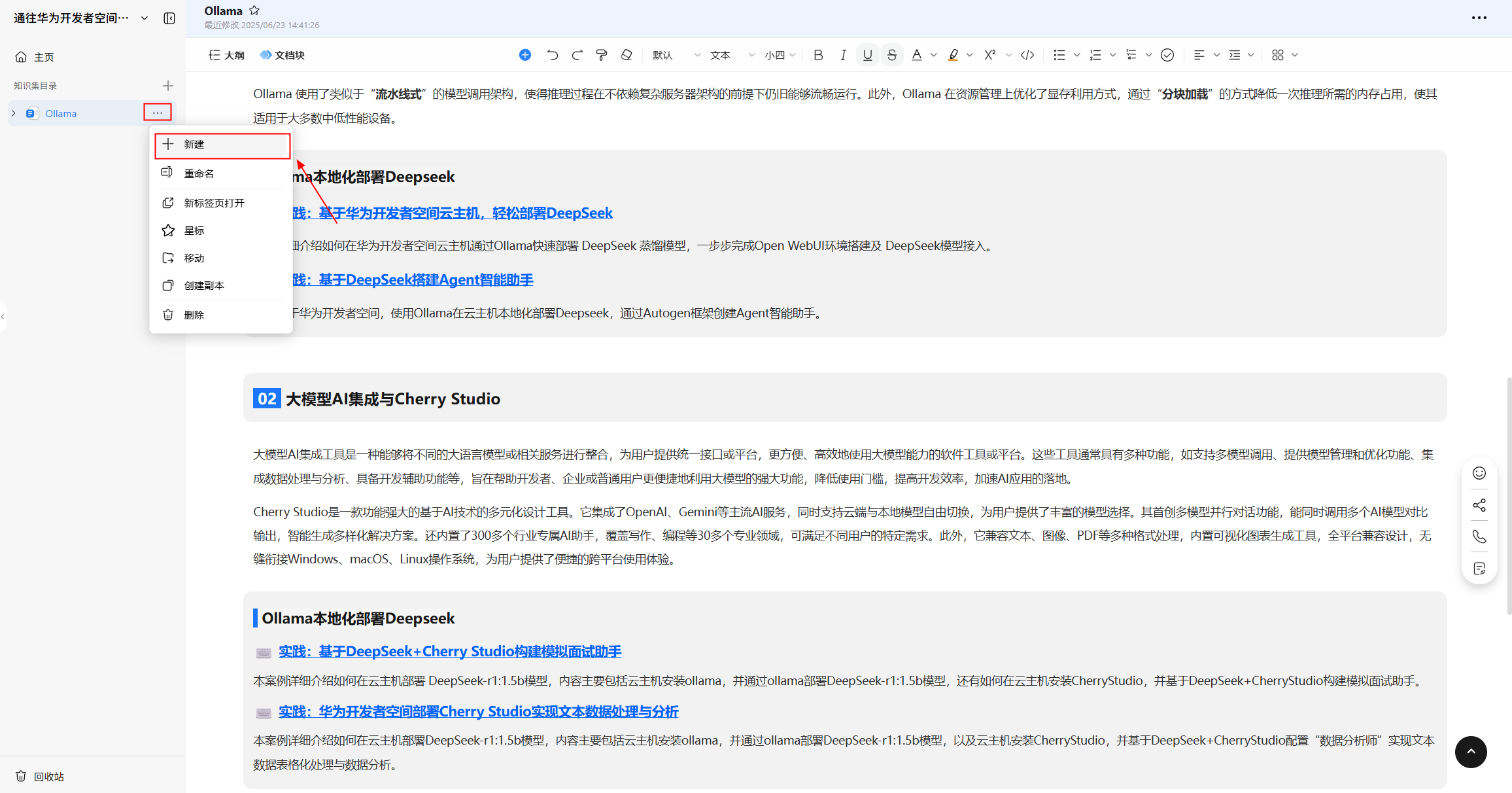Expand the Ollama tree item
Screen dimensions: 1512x793
(x=14, y=113)
